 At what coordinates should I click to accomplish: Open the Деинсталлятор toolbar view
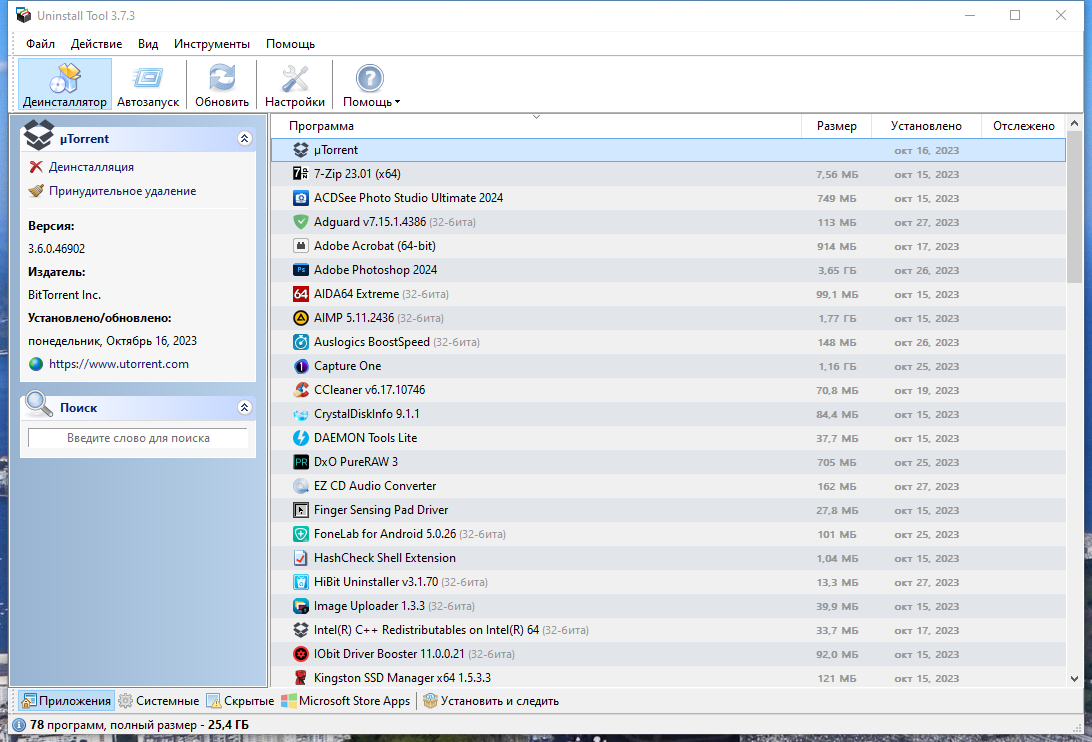[x=63, y=84]
